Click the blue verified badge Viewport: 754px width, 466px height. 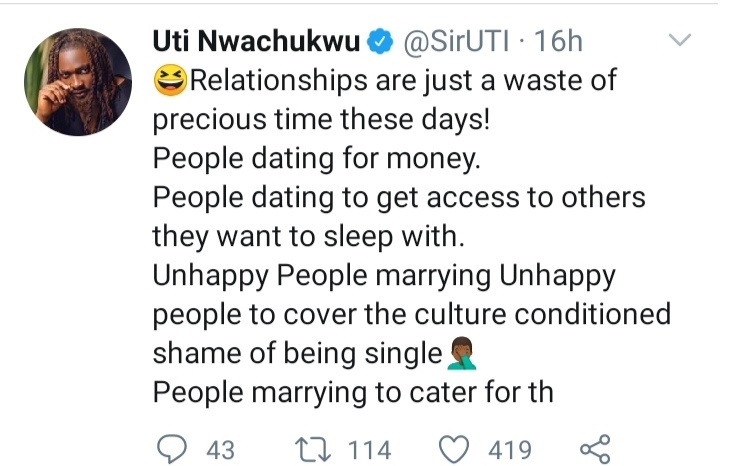tap(380, 41)
